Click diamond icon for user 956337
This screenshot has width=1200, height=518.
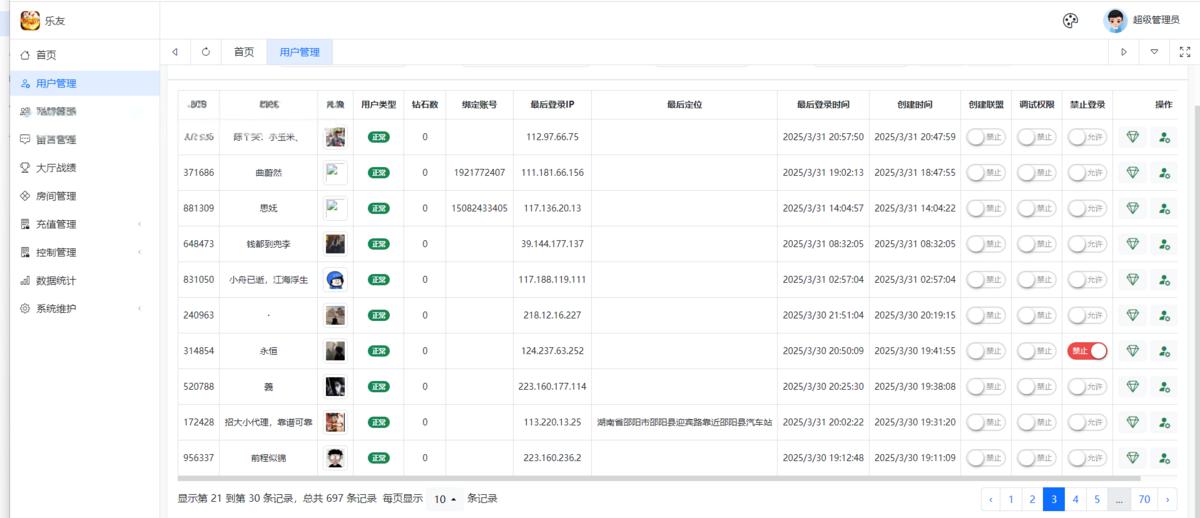click(x=1132, y=458)
